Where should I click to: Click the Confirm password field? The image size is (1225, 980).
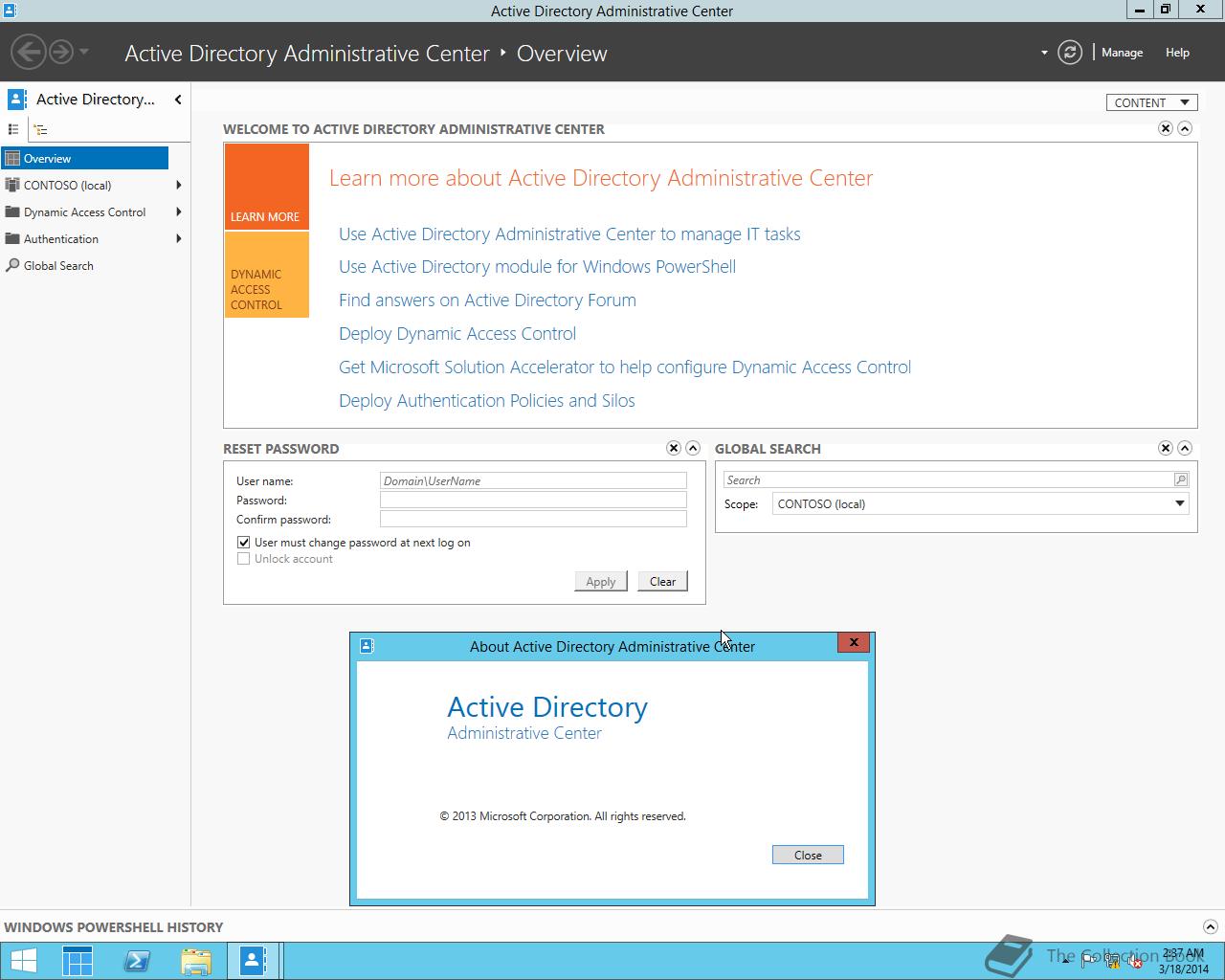(533, 519)
